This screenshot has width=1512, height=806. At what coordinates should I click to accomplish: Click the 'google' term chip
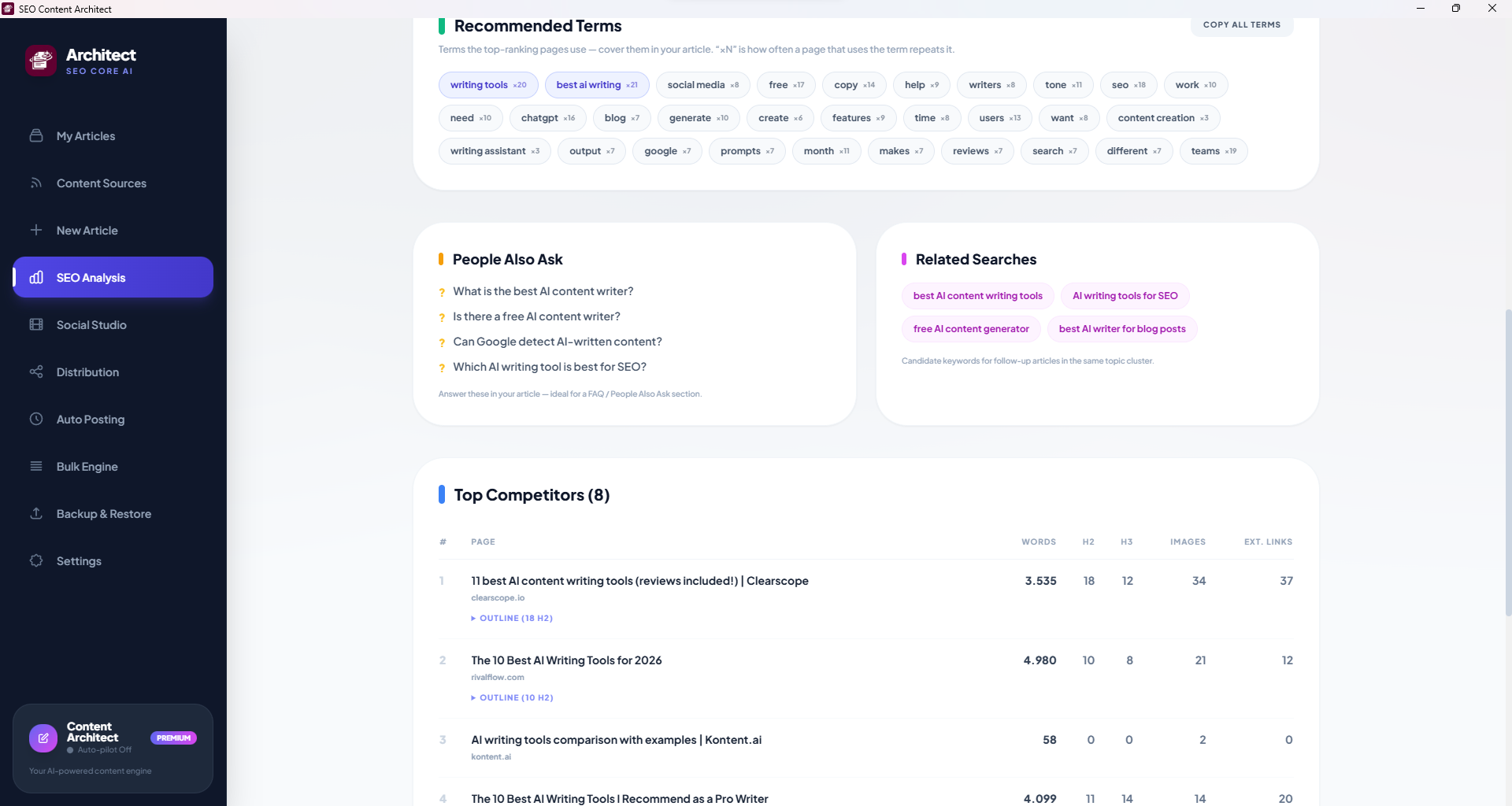[x=667, y=151]
